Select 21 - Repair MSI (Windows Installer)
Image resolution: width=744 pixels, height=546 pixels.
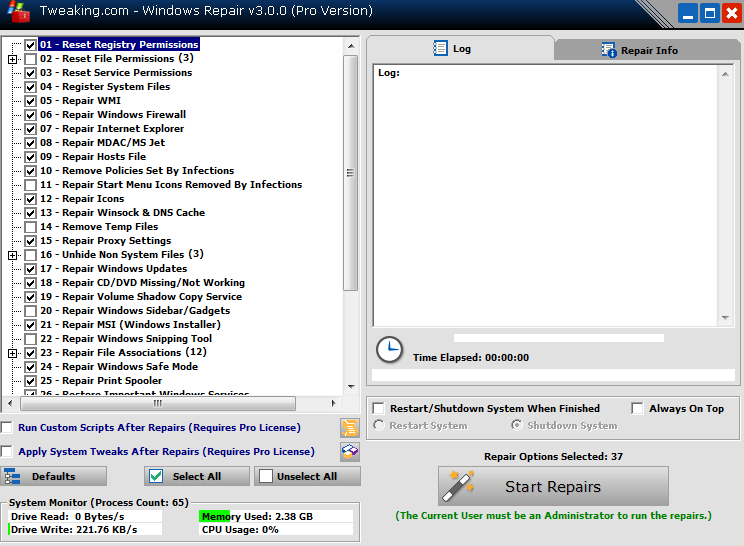coord(130,325)
